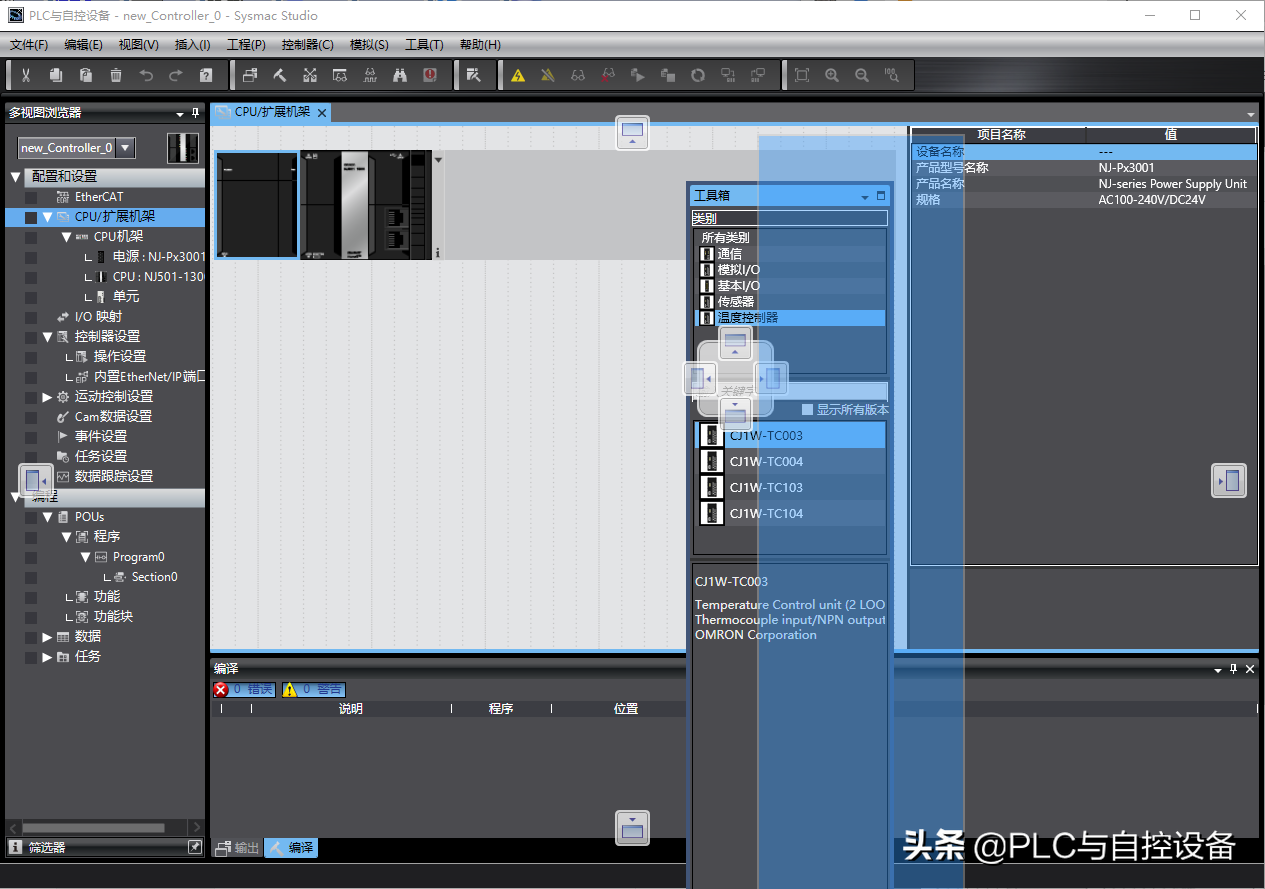Collapse the POUs tree node
Viewport: 1265px width, 889px height.
tap(47, 517)
